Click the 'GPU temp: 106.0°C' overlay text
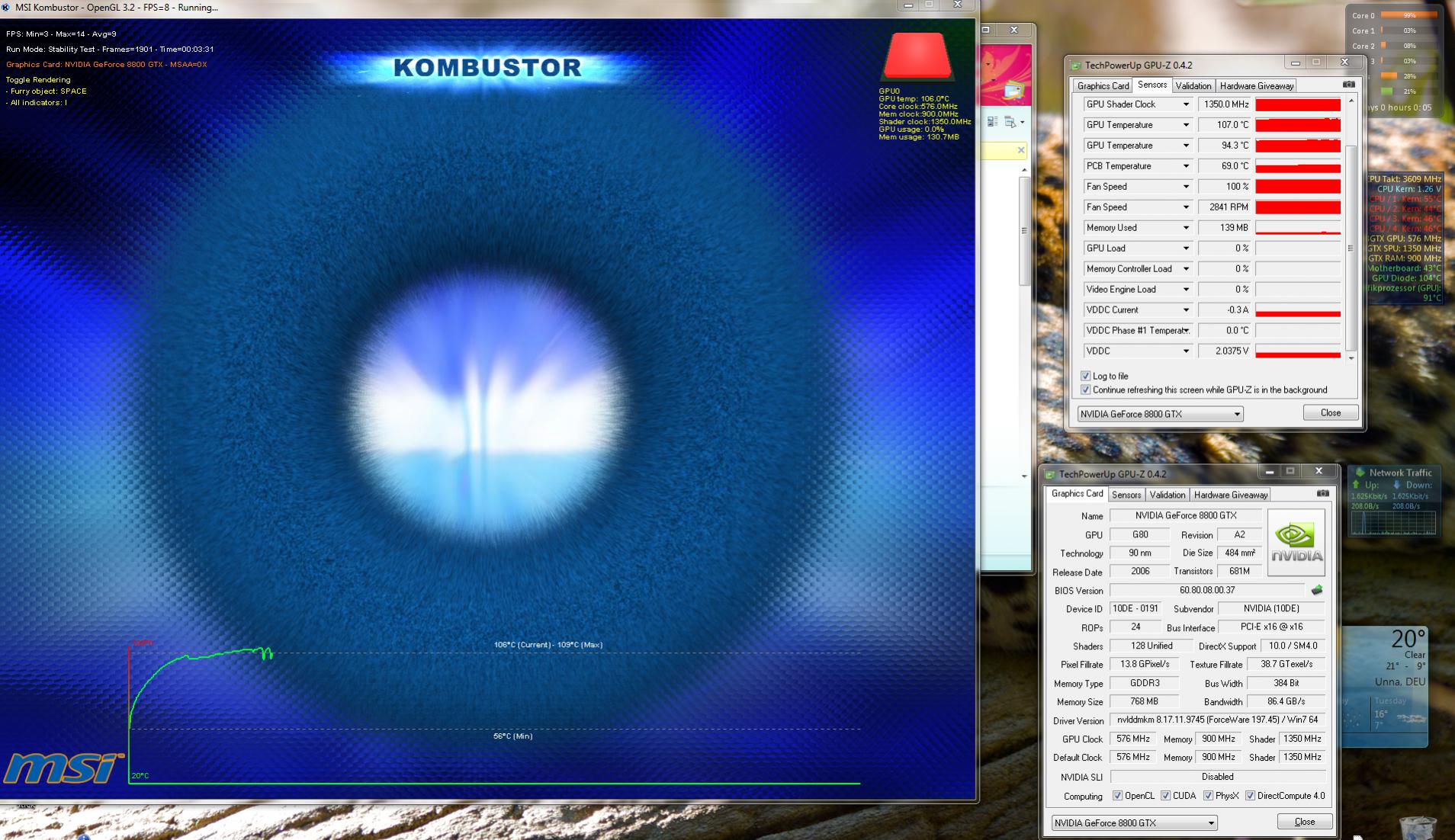 (914, 98)
